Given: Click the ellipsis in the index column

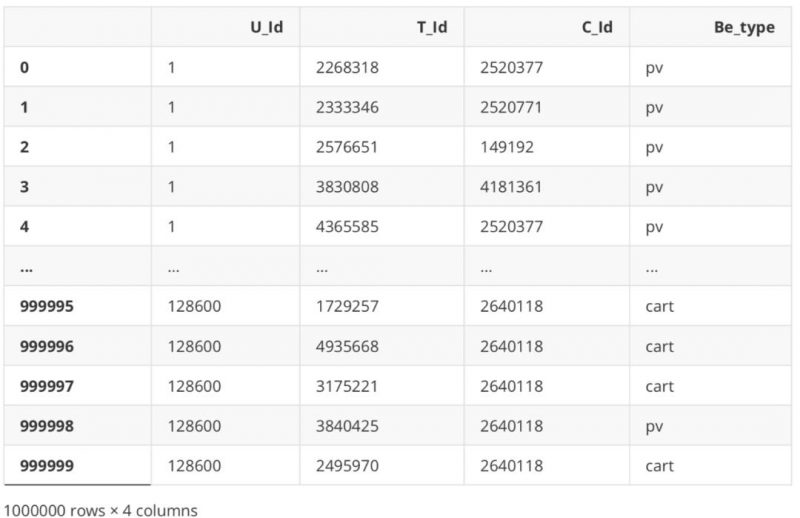Looking at the screenshot, I should [x=27, y=268].
